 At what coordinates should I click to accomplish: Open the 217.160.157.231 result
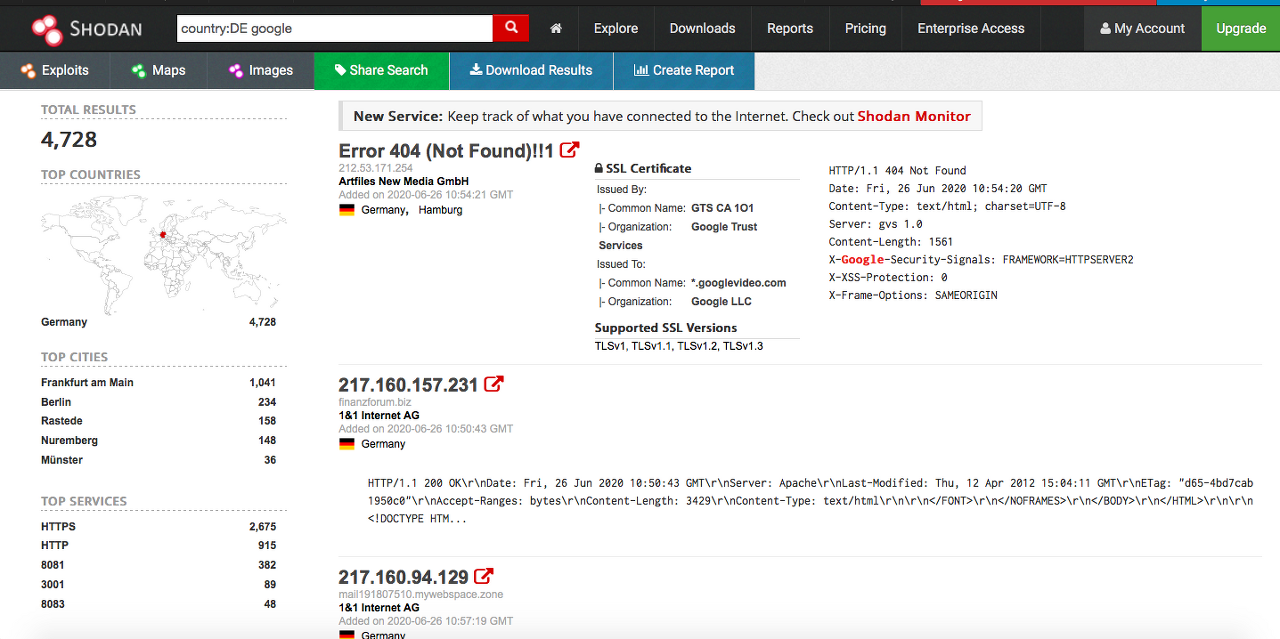click(x=409, y=385)
